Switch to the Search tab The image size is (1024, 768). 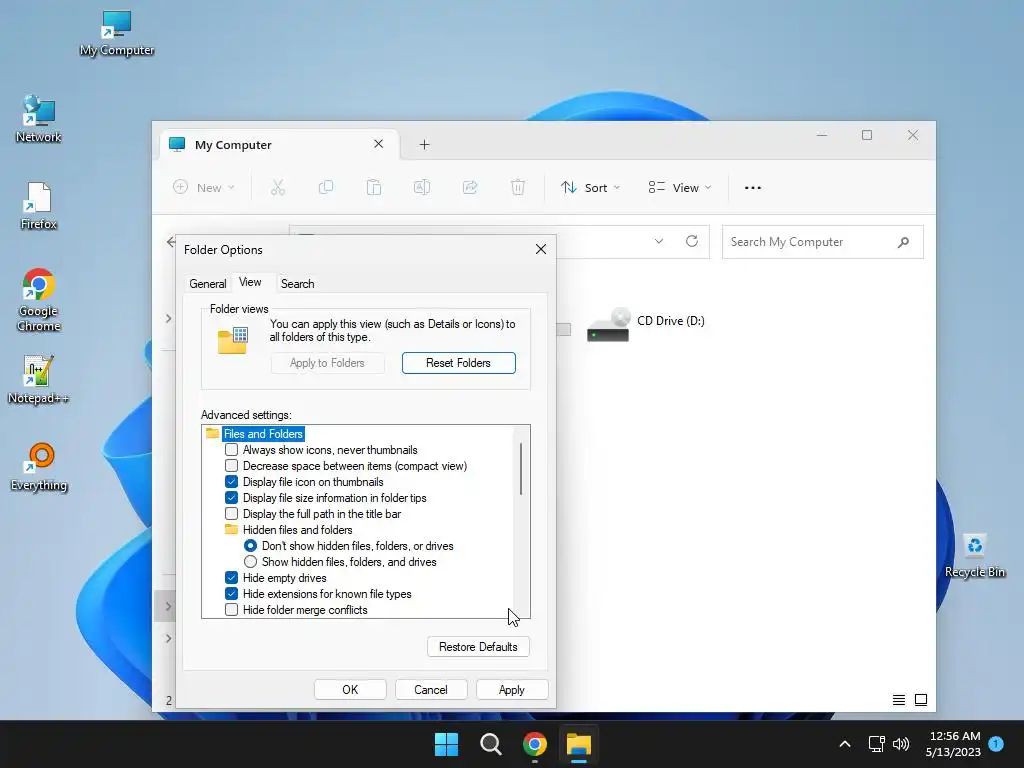point(297,283)
